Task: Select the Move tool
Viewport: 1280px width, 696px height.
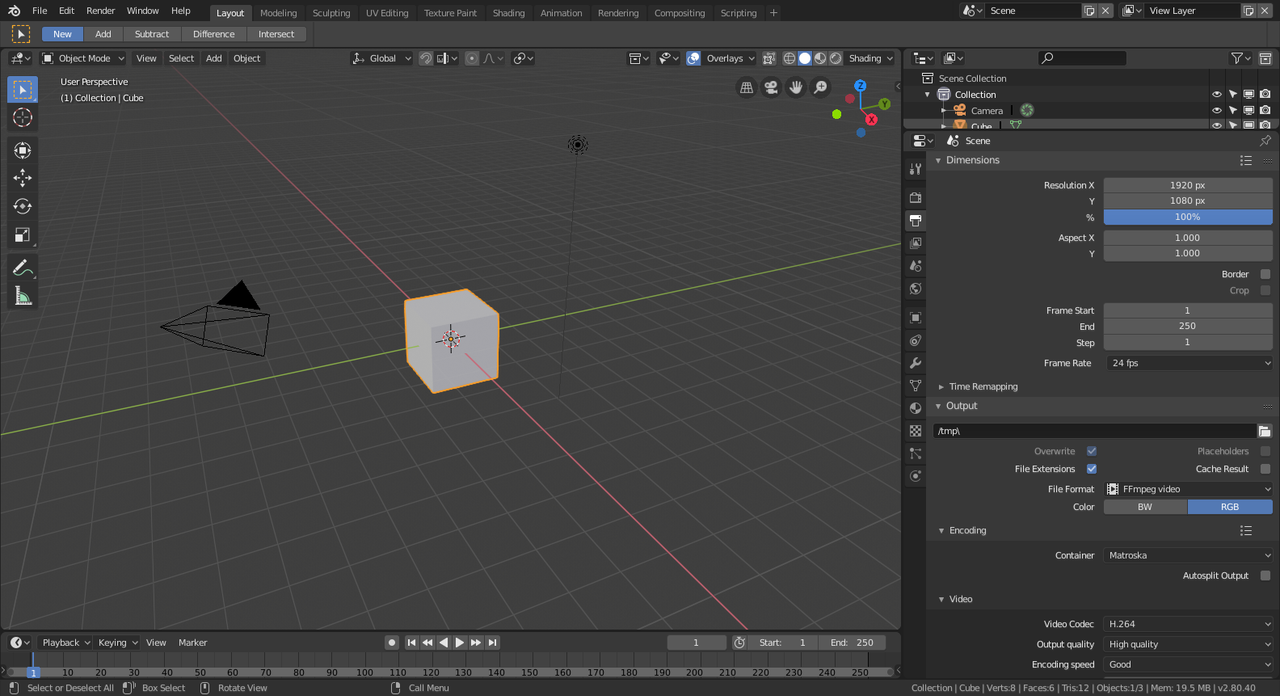Action: (x=22, y=178)
